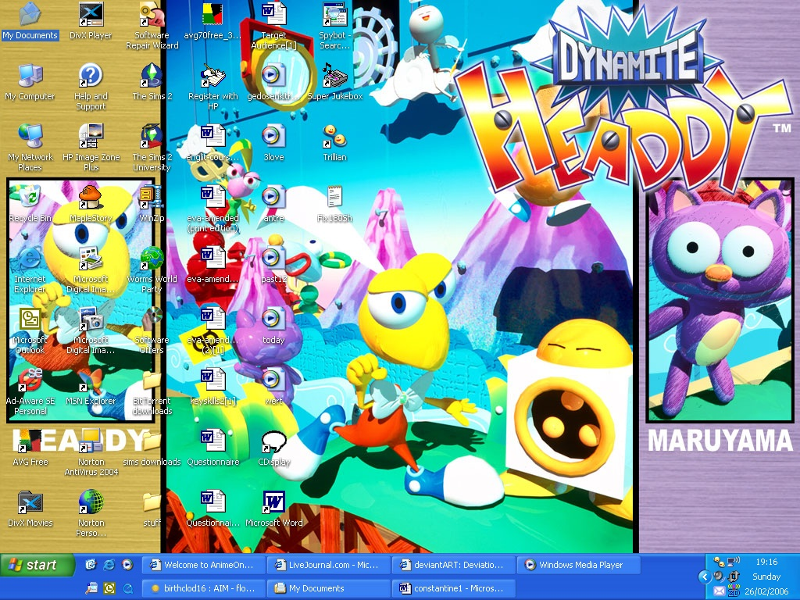Click the envelope icon in system tray

tap(719, 591)
